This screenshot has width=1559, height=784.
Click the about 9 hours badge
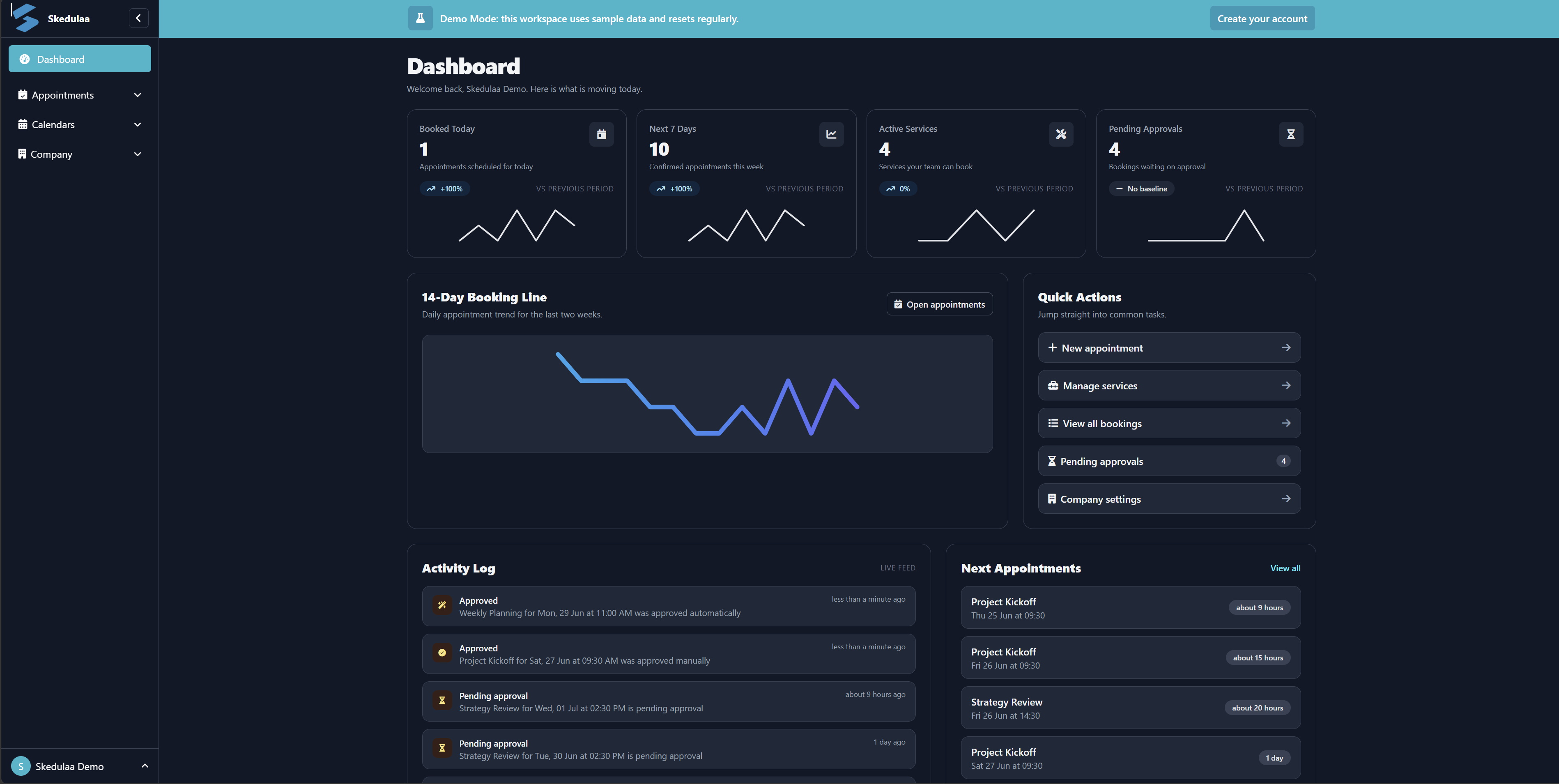(x=1260, y=607)
